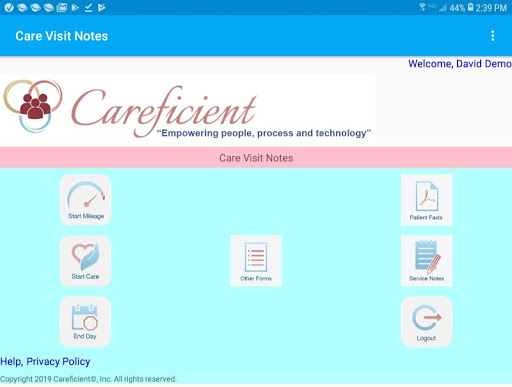The width and height of the screenshot is (512, 387).
Task: Click the pink Care Visit Notes heading
Action: [256, 158]
